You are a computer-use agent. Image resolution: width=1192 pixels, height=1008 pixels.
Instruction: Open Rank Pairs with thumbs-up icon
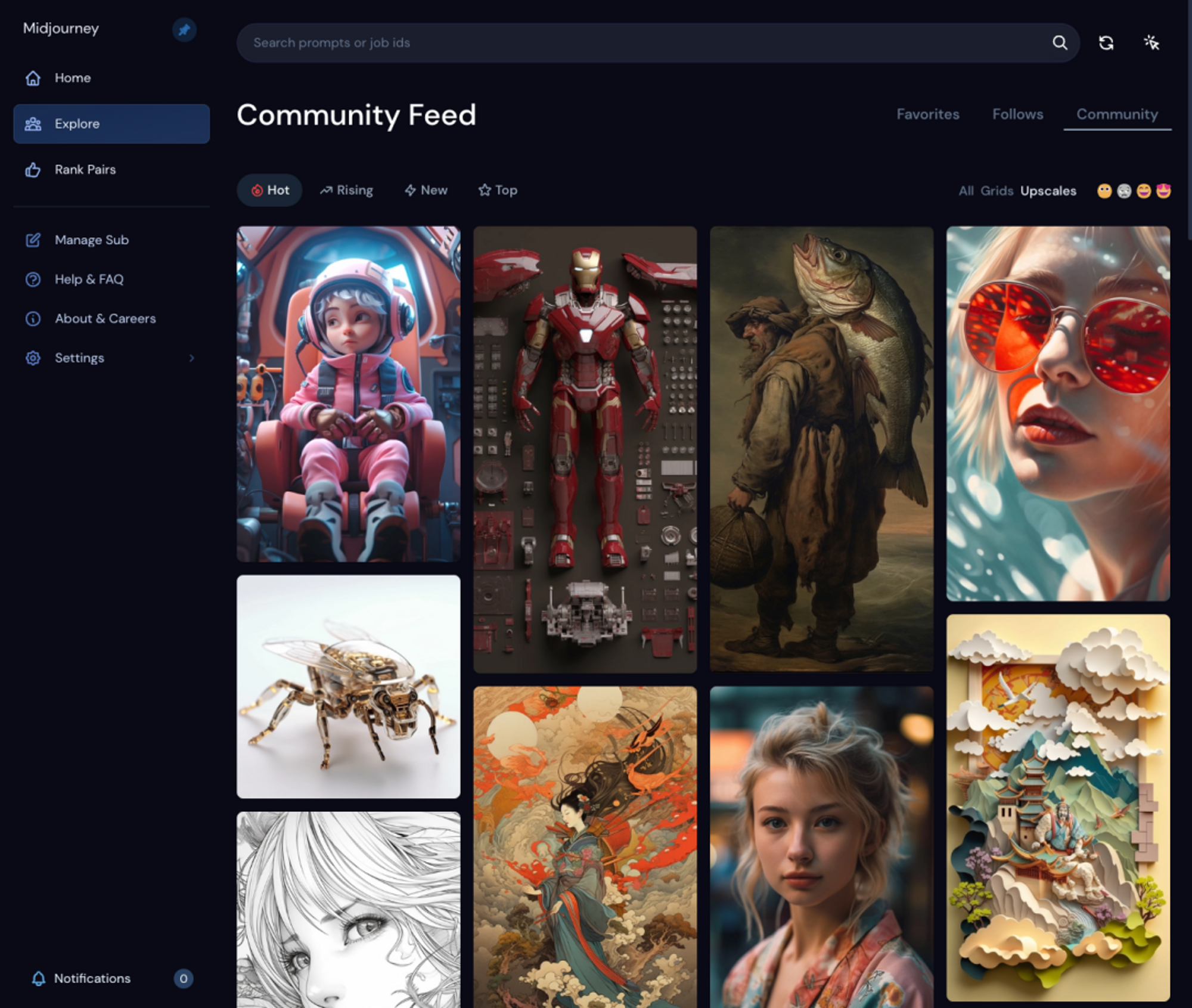coord(85,170)
